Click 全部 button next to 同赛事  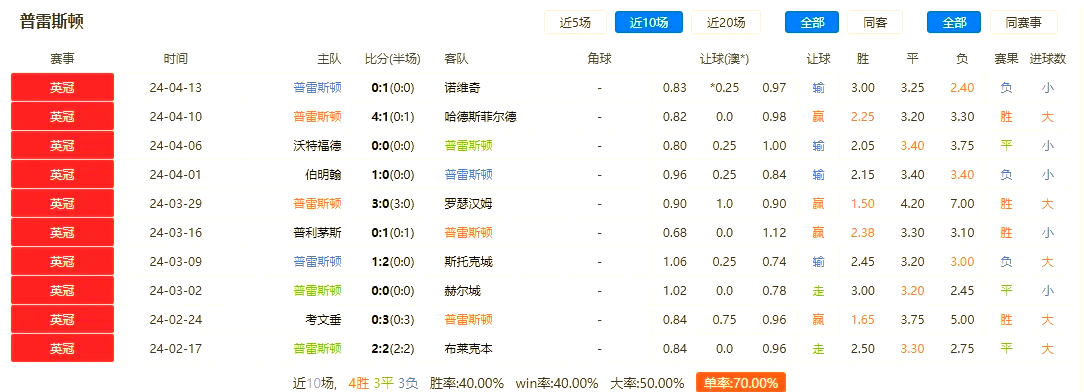954,22
